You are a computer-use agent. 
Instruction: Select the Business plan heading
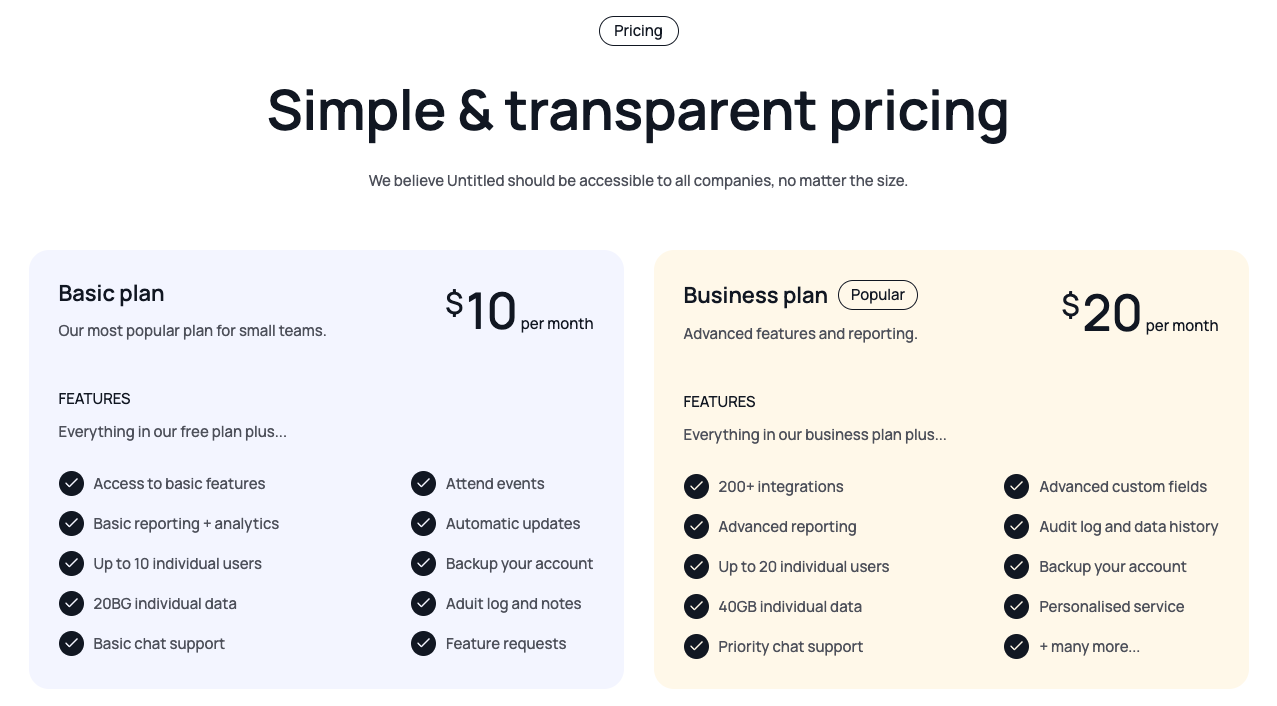pos(755,295)
